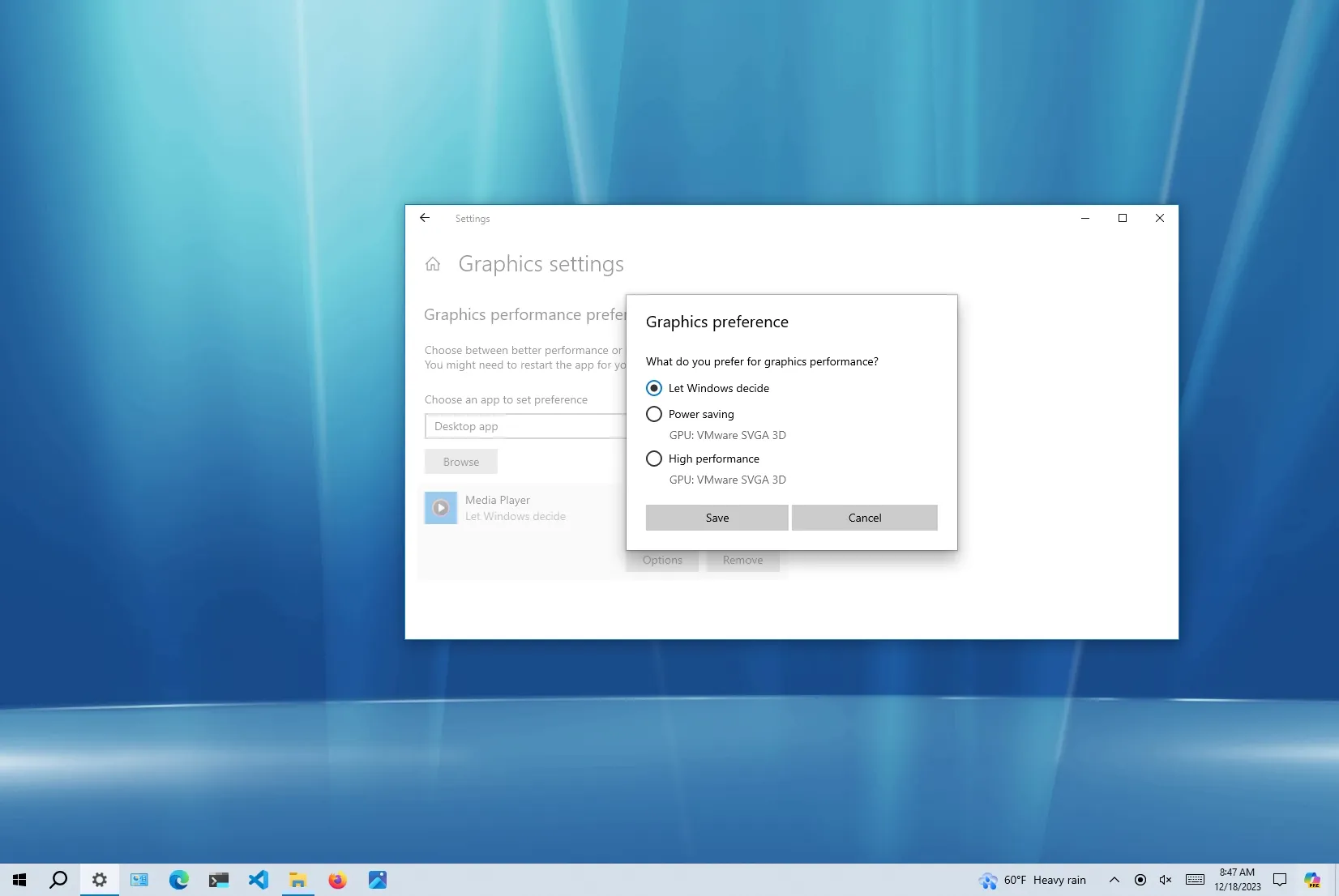Open the notification center from the taskbar
This screenshot has height=896, width=1339.
(x=1279, y=880)
